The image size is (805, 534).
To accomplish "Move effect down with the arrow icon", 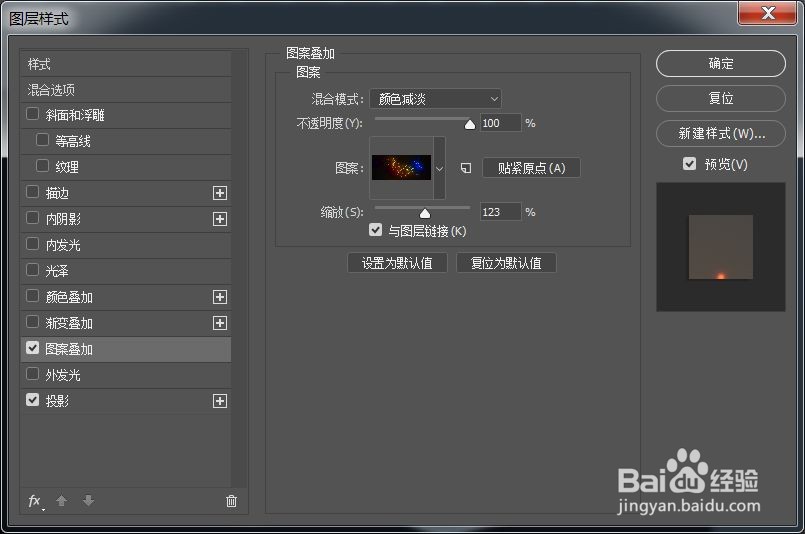I will click(x=88, y=501).
